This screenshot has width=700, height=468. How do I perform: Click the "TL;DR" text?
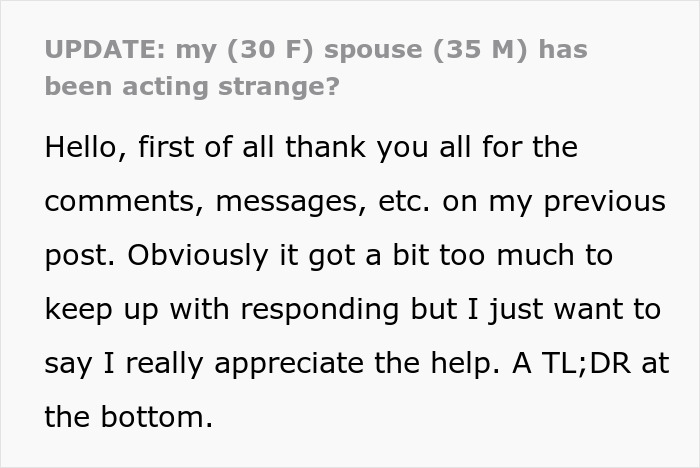point(602,363)
